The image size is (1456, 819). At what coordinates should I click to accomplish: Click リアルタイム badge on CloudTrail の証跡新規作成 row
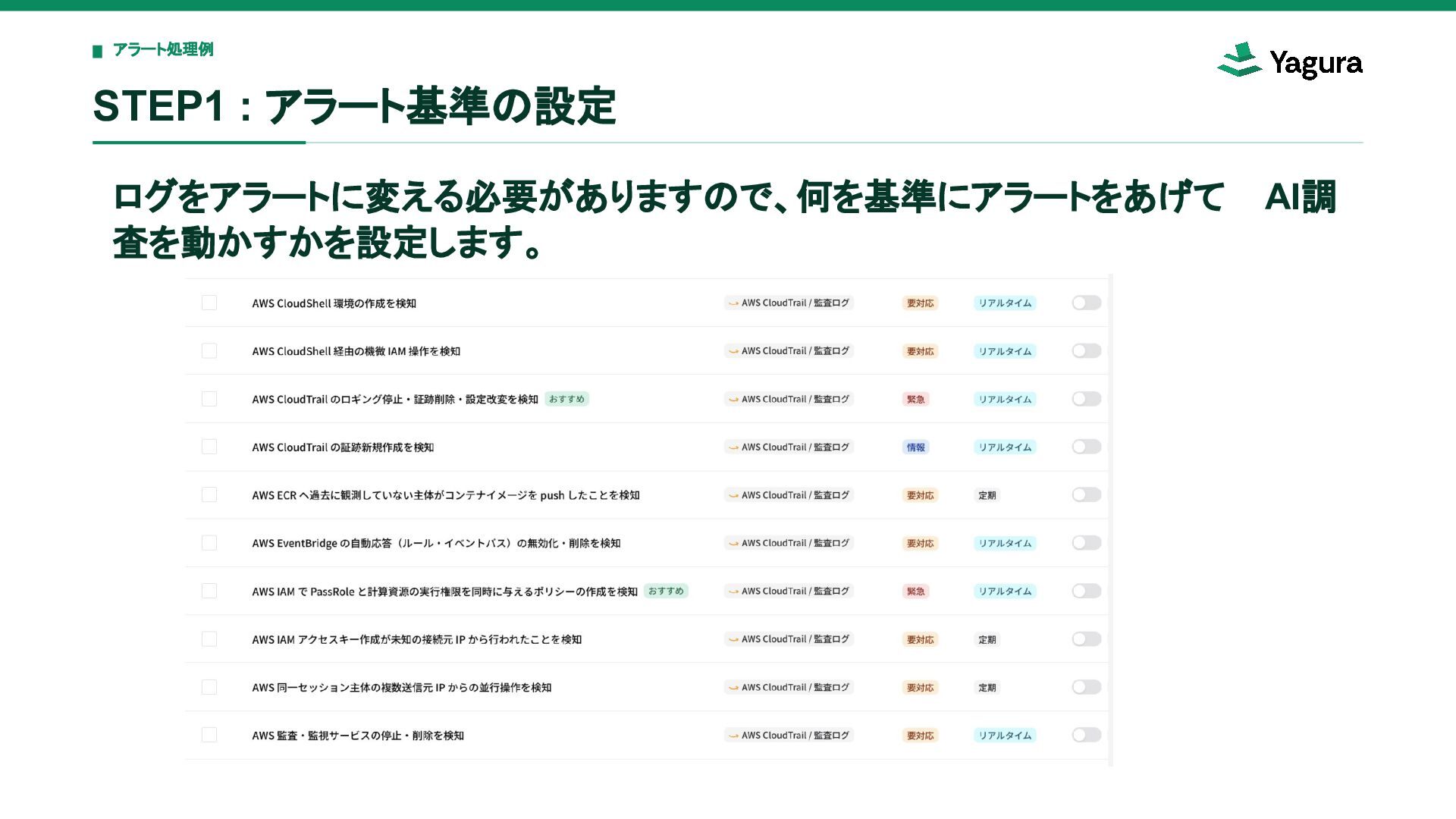click(x=1005, y=447)
